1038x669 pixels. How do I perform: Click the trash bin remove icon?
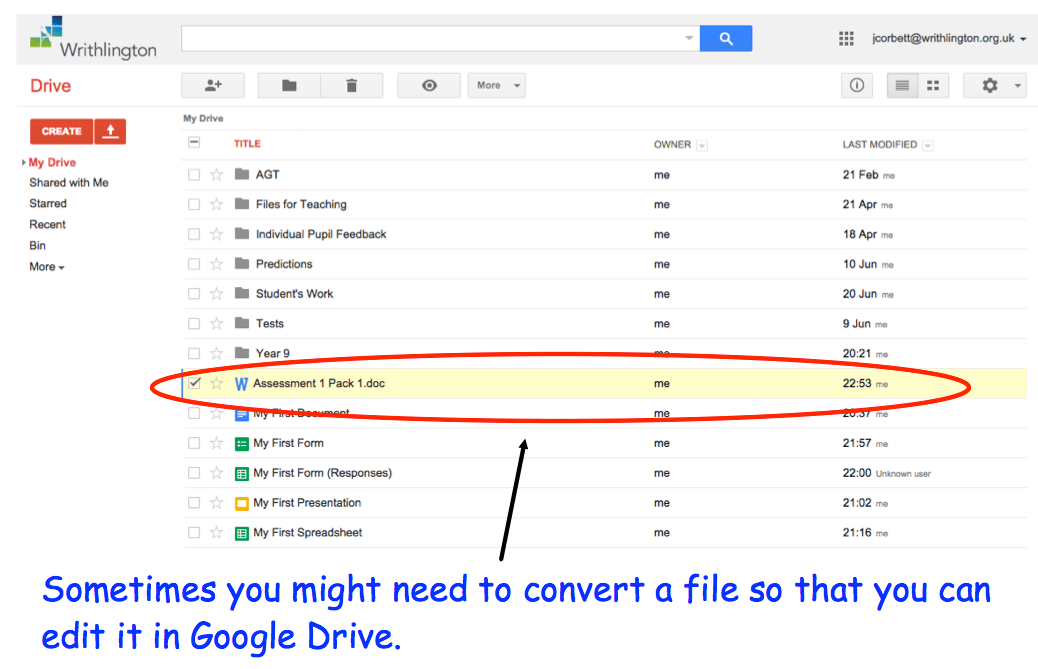352,85
